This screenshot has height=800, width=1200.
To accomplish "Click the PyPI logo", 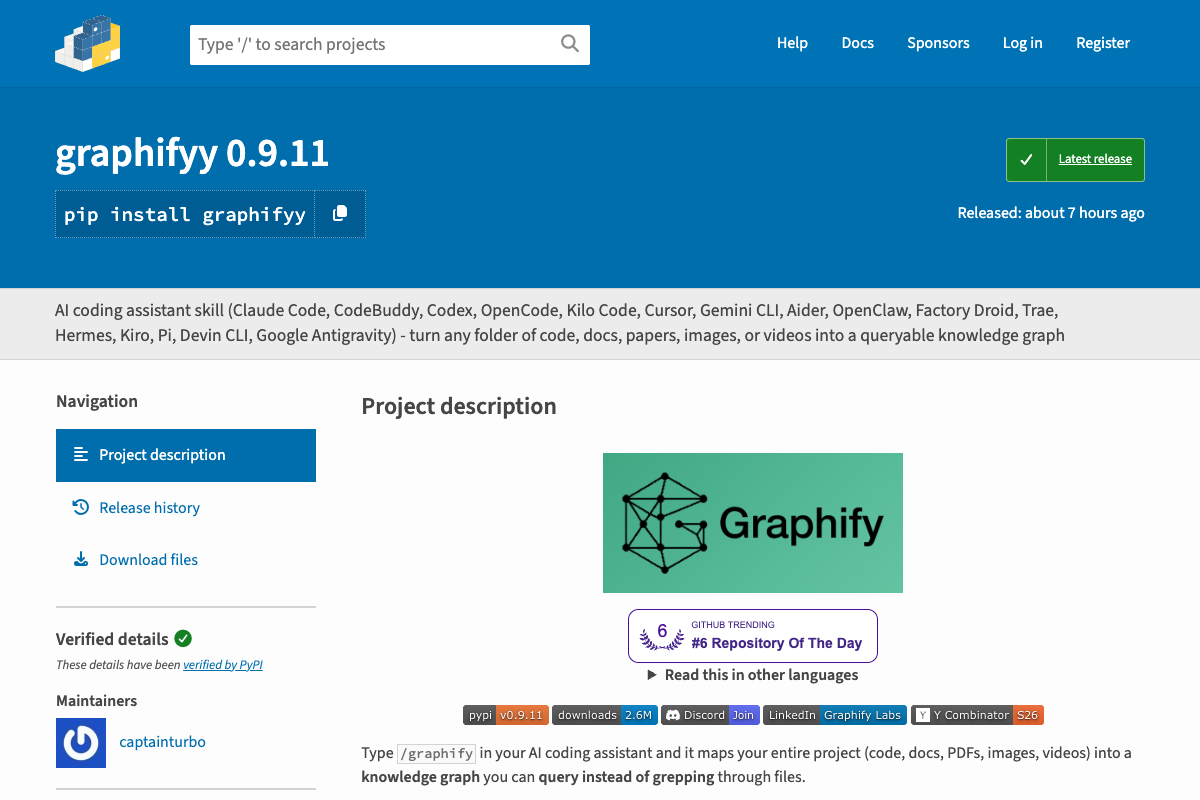I will pyautogui.click(x=88, y=42).
